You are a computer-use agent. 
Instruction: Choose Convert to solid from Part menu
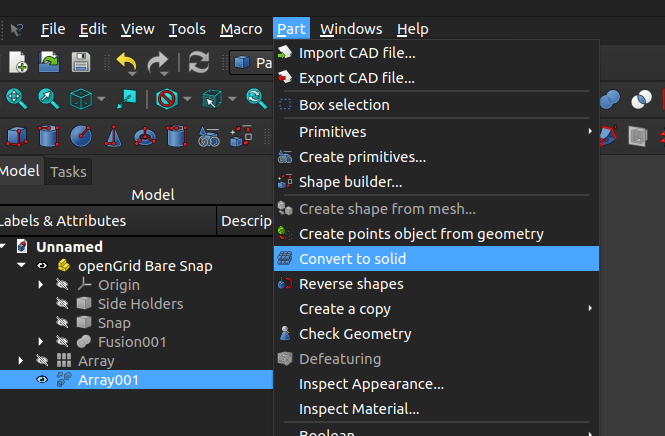pyautogui.click(x=352, y=259)
